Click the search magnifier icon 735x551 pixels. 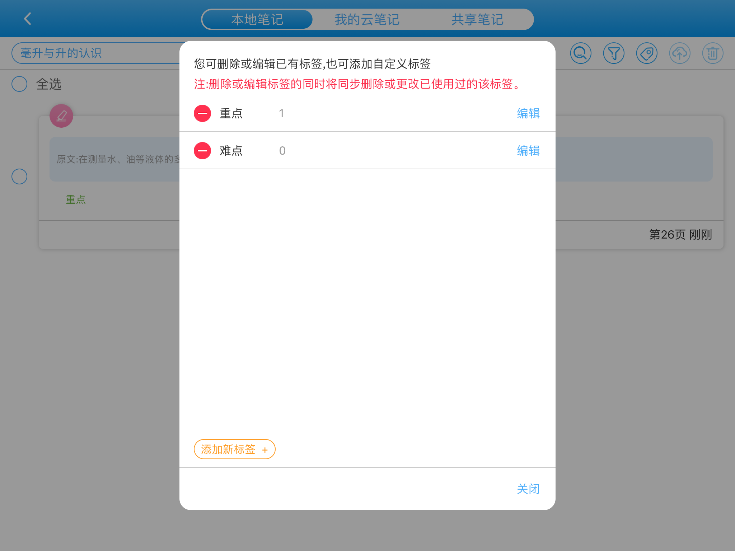coord(580,53)
